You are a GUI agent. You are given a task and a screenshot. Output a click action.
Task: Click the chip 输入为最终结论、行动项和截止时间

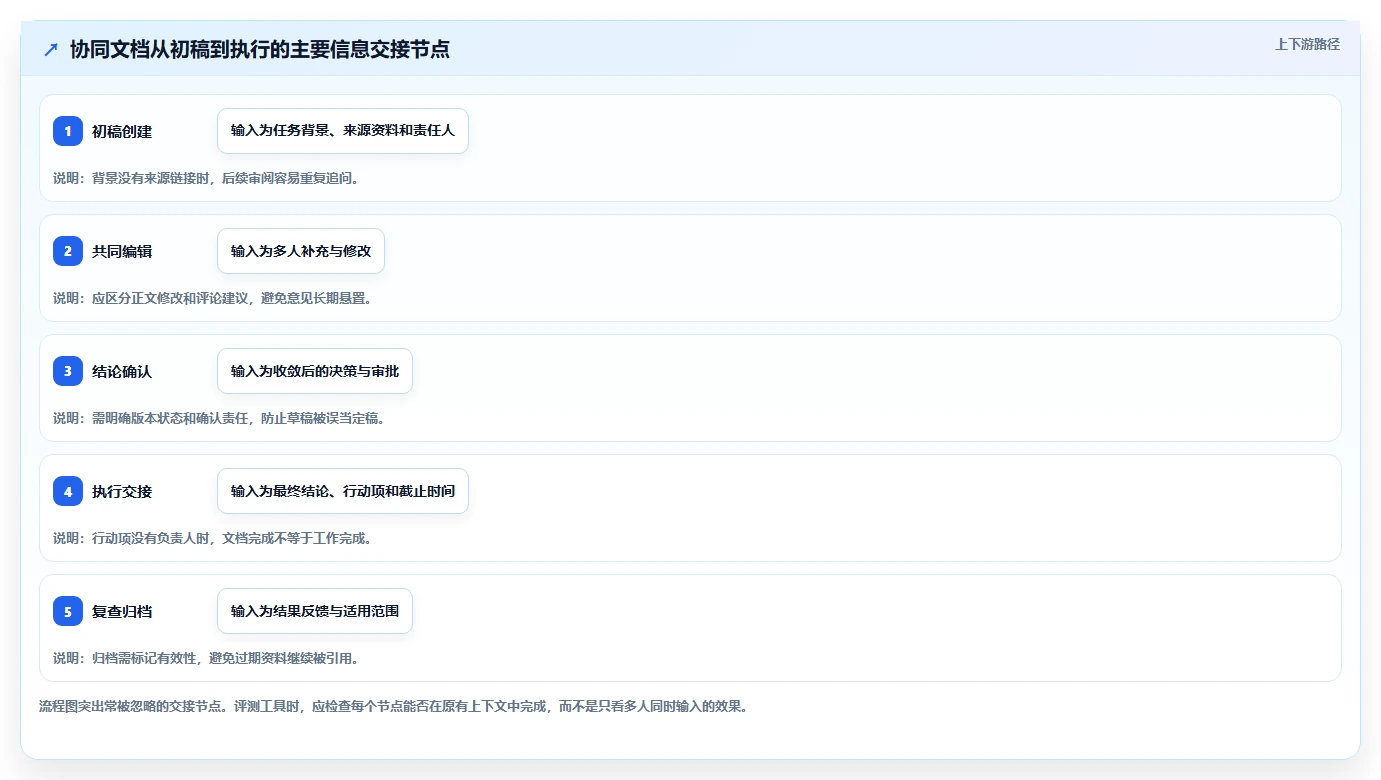coord(343,491)
